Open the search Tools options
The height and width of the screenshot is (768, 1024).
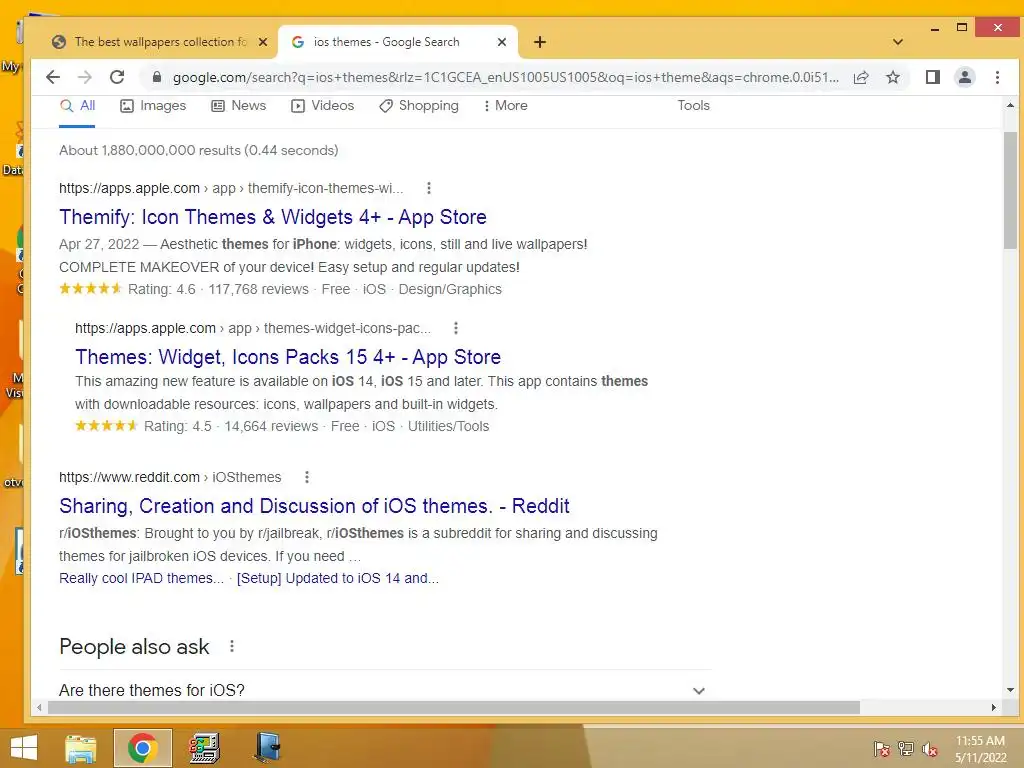click(693, 106)
